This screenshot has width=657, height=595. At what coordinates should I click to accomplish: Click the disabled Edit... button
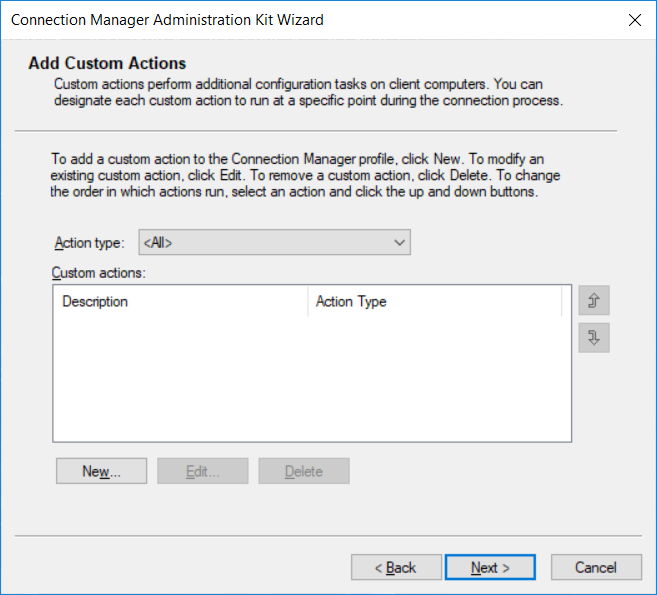point(203,471)
